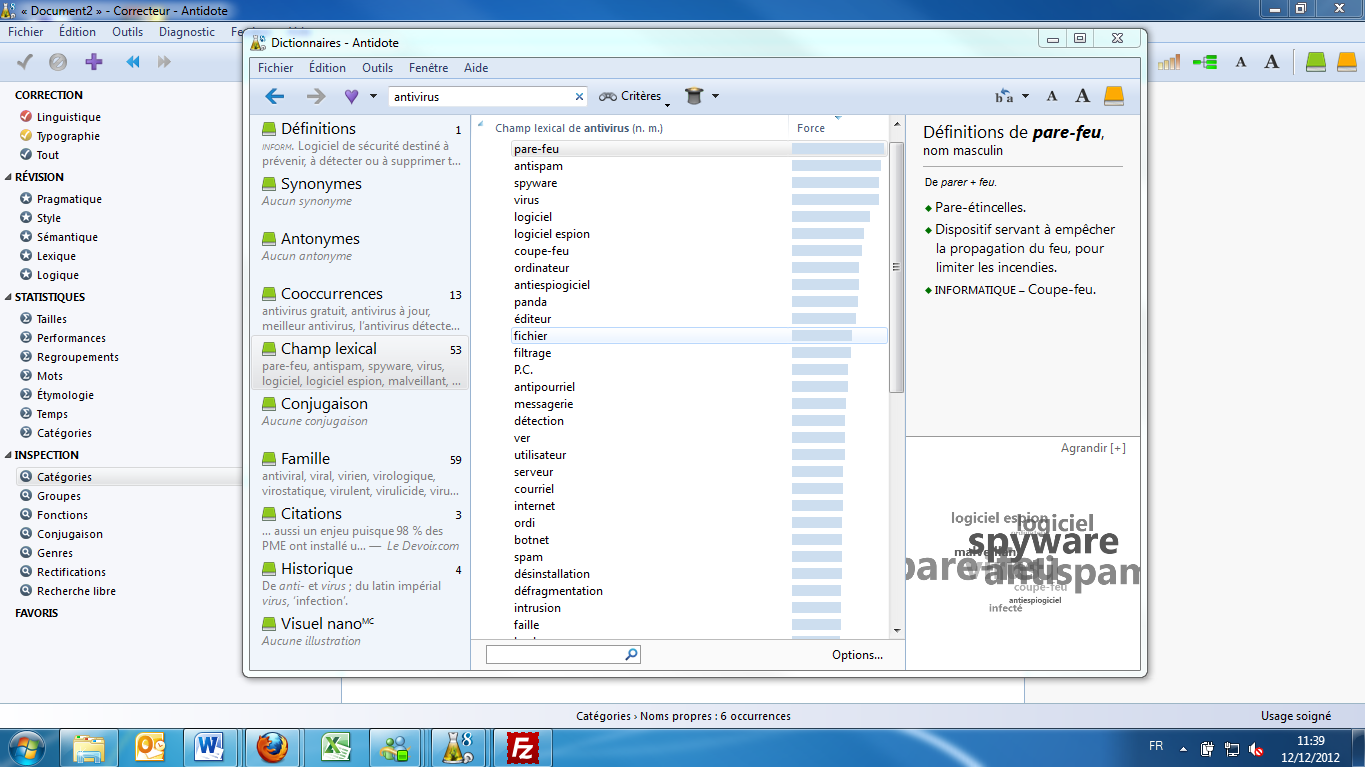Click the orange book icon in Dictionnaires toolbar
Viewport: 1365px width, 767px height.
(x=1114, y=96)
